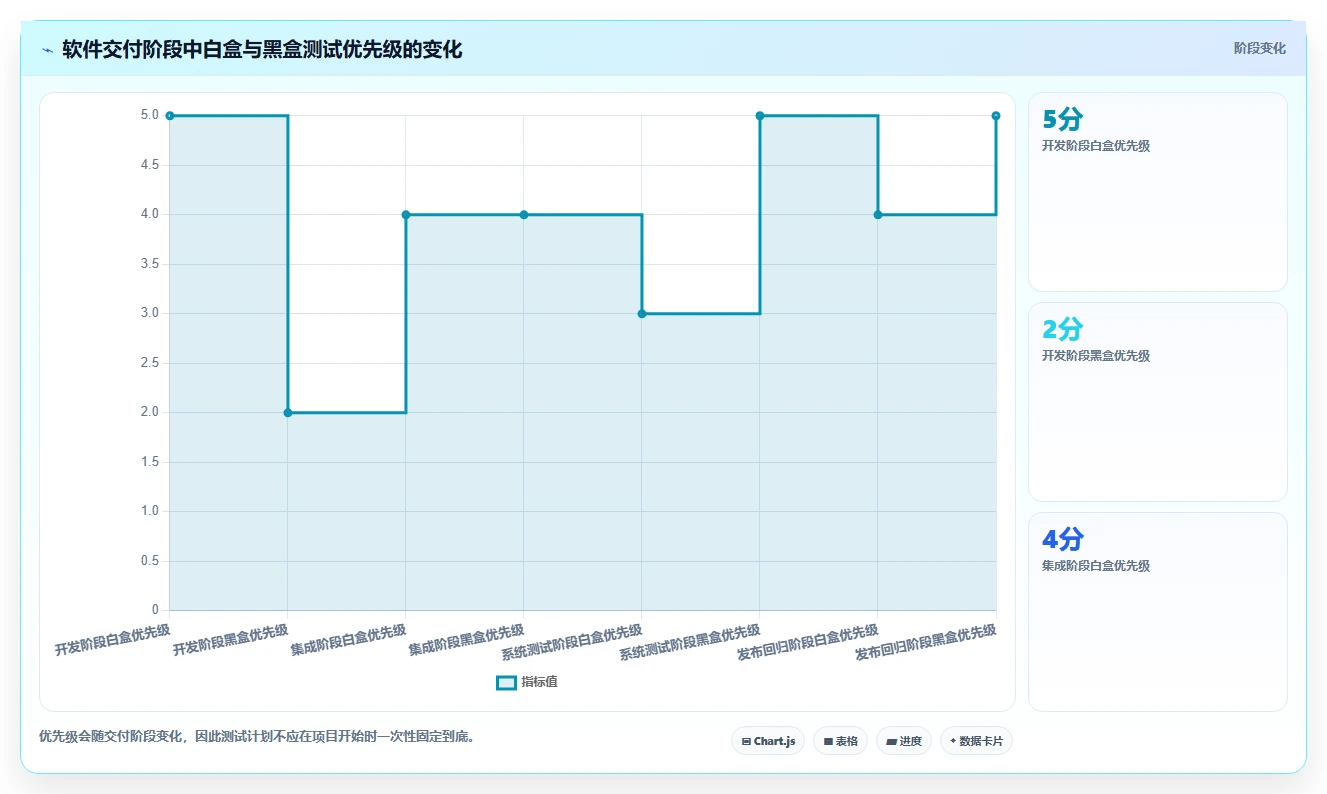Viewport: 1327px width, 794px height.
Task: Click x-axis label 开发阶段黑盒优先级
Action: [x=231, y=640]
